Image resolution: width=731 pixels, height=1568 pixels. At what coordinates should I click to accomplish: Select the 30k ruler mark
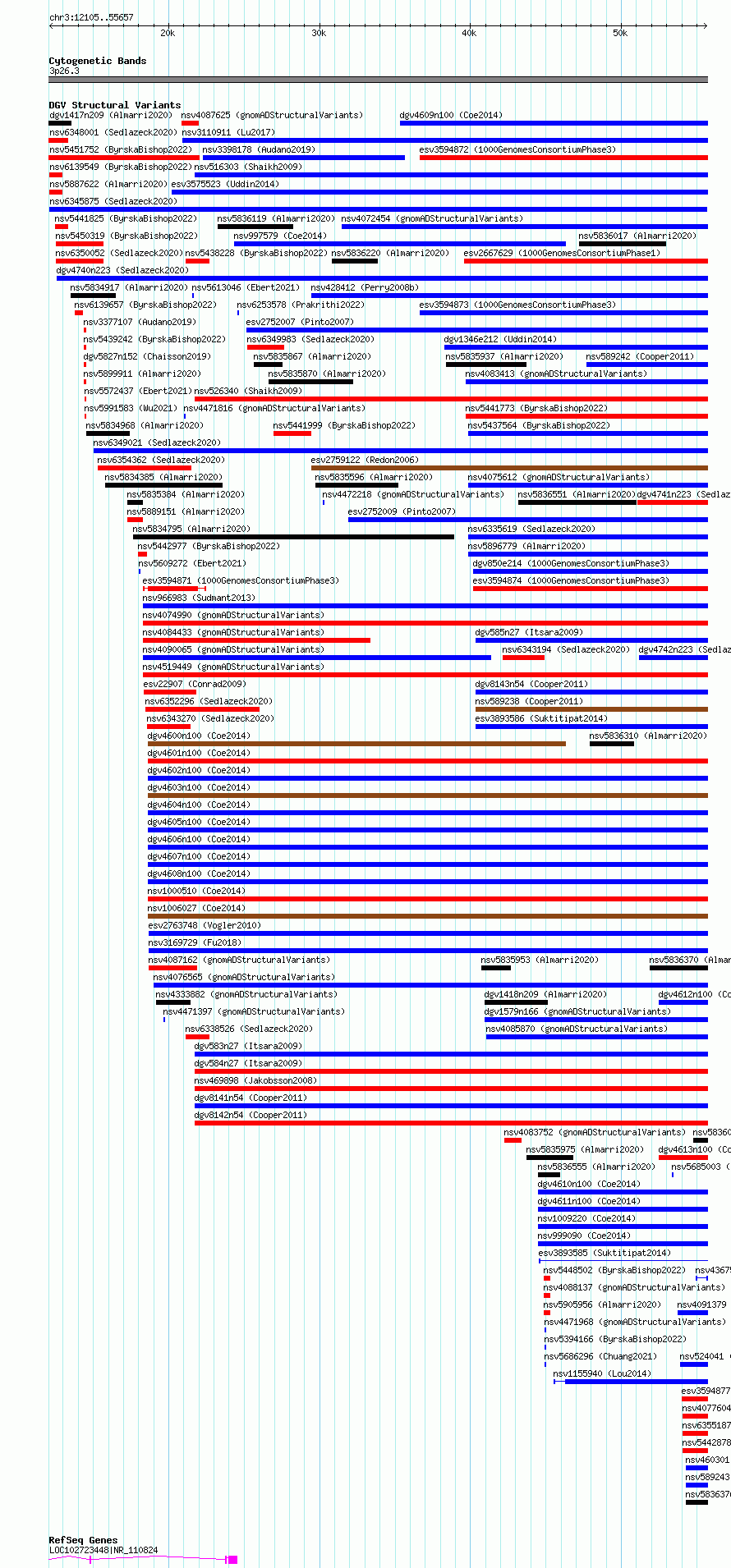pyautogui.click(x=319, y=33)
